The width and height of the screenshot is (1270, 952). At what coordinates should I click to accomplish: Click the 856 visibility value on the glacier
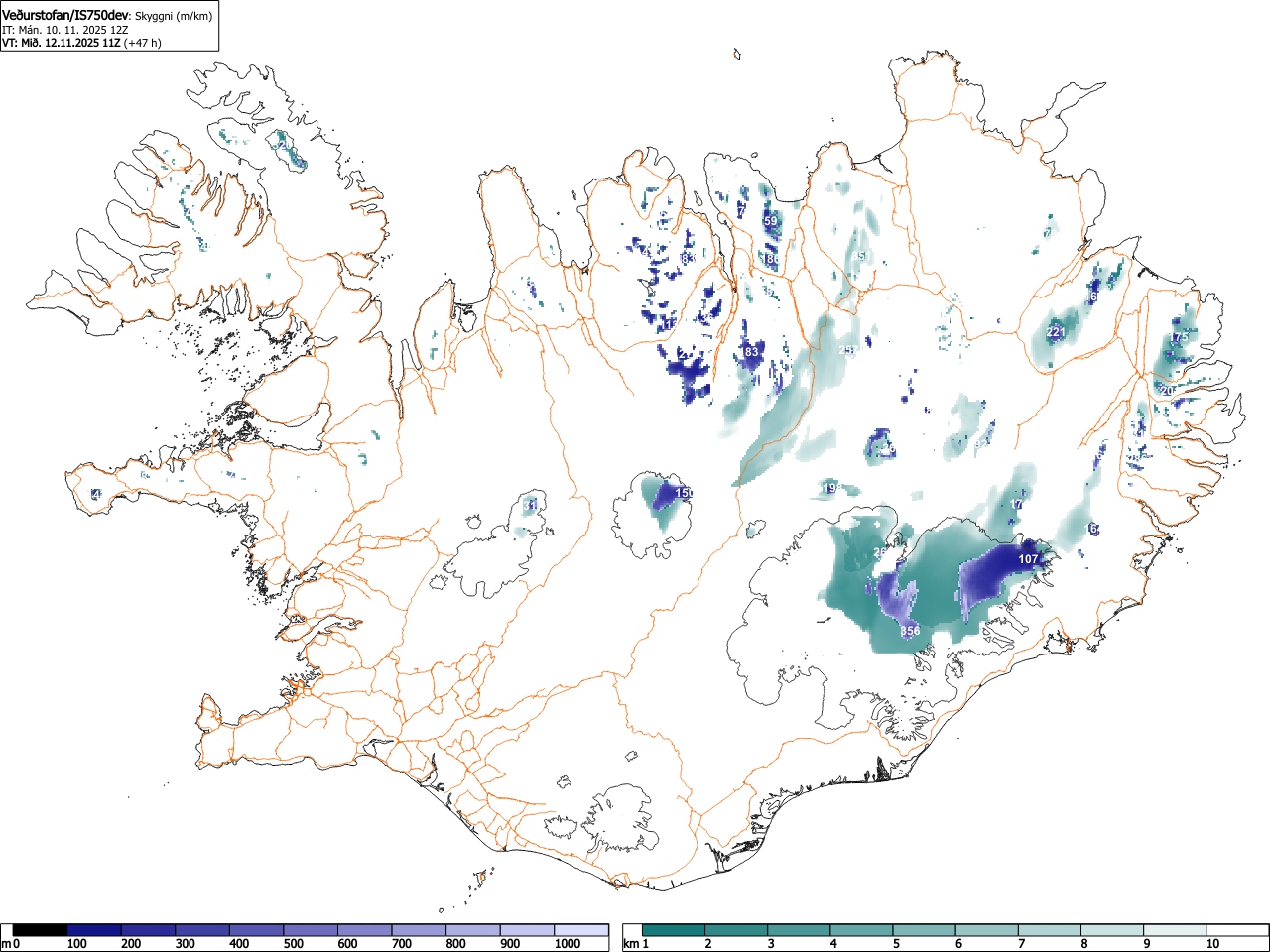click(x=910, y=631)
